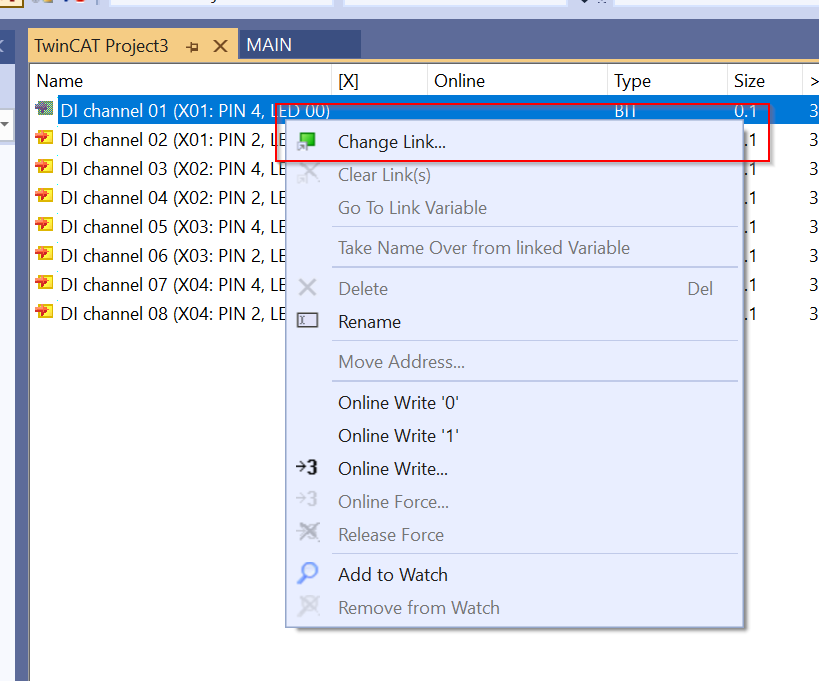Click the DI channel 07 input variable icon
The image size is (819, 681).
point(44,283)
